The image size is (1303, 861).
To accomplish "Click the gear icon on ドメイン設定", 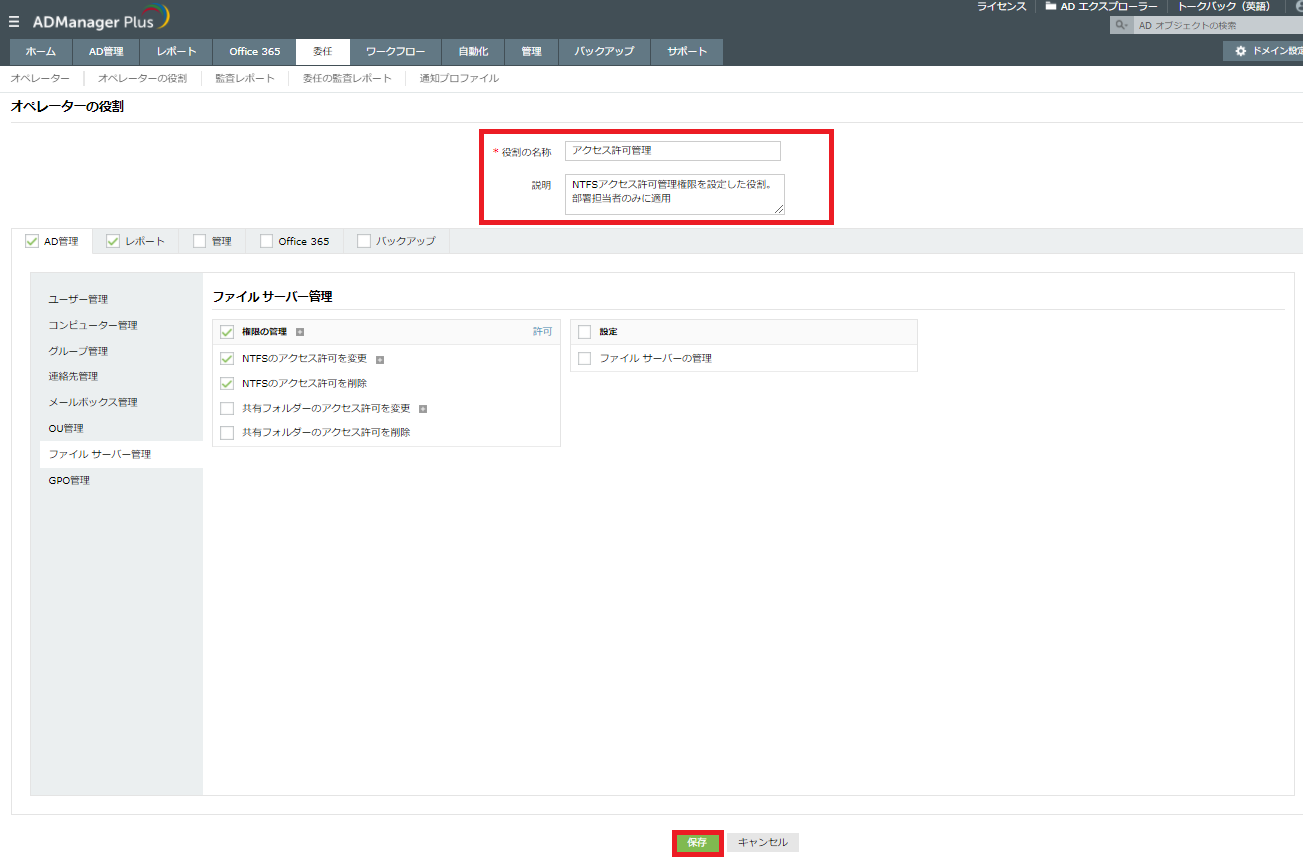I will pyautogui.click(x=1241, y=51).
